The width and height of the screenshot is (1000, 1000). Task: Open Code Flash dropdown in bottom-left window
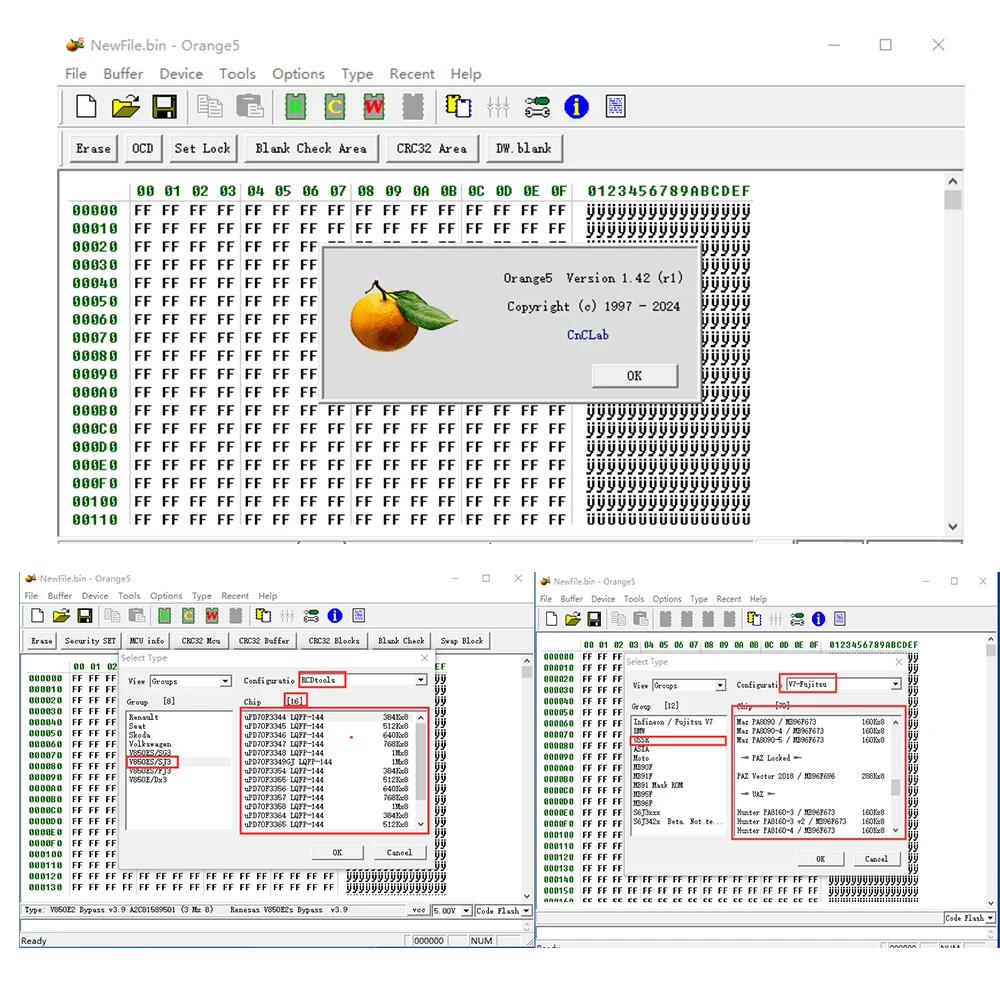tap(526, 911)
